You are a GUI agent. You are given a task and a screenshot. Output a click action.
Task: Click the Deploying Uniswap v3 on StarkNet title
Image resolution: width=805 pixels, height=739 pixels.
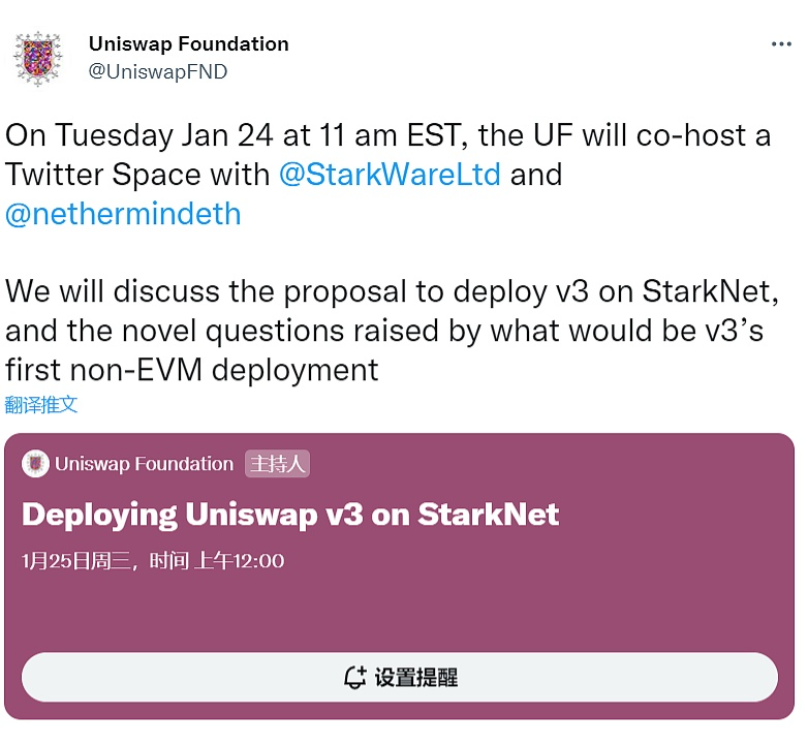tap(290, 514)
